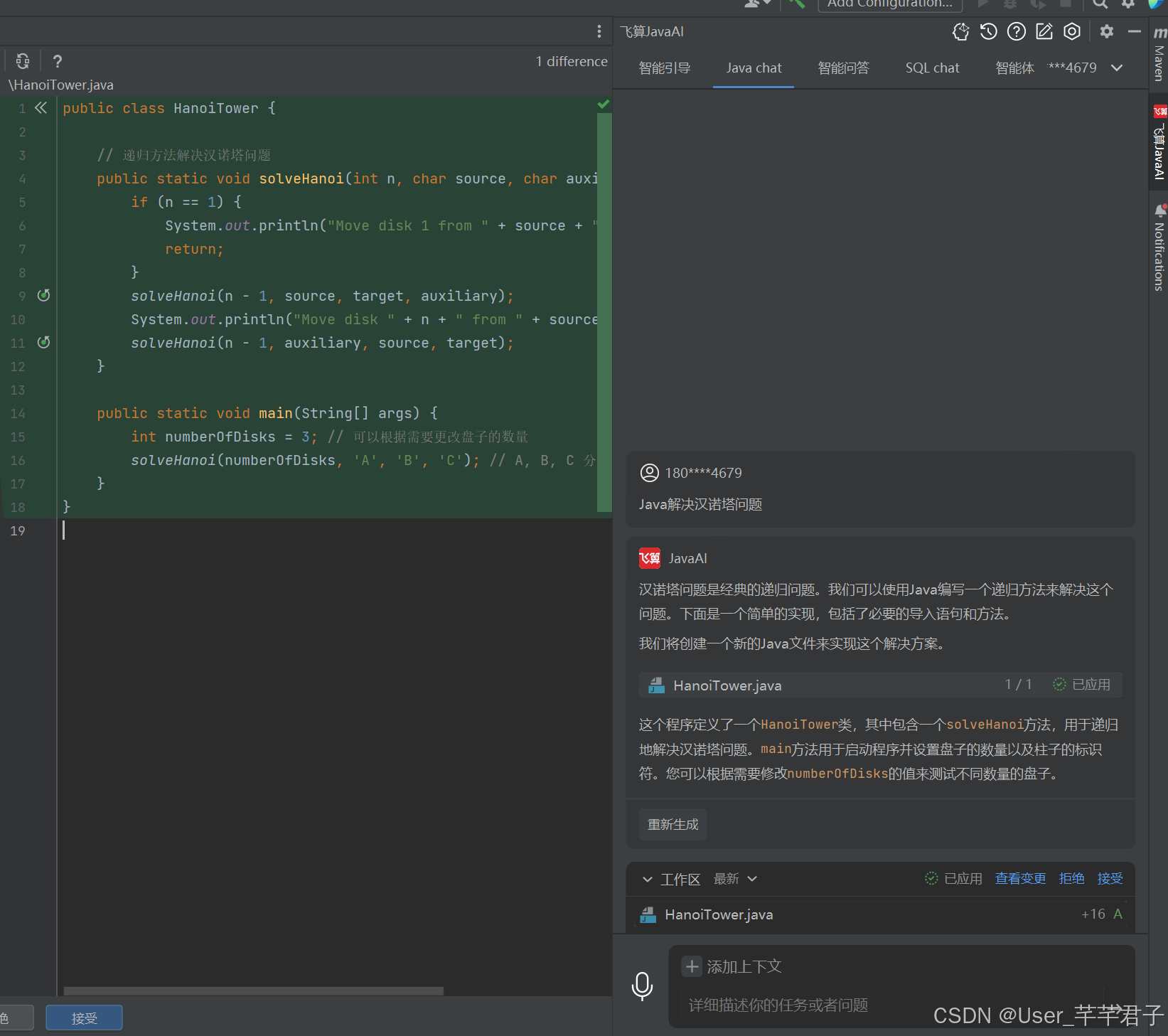Open JavaAI help question mark icon
1168x1036 pixels.
click(x=1017, y=31)
